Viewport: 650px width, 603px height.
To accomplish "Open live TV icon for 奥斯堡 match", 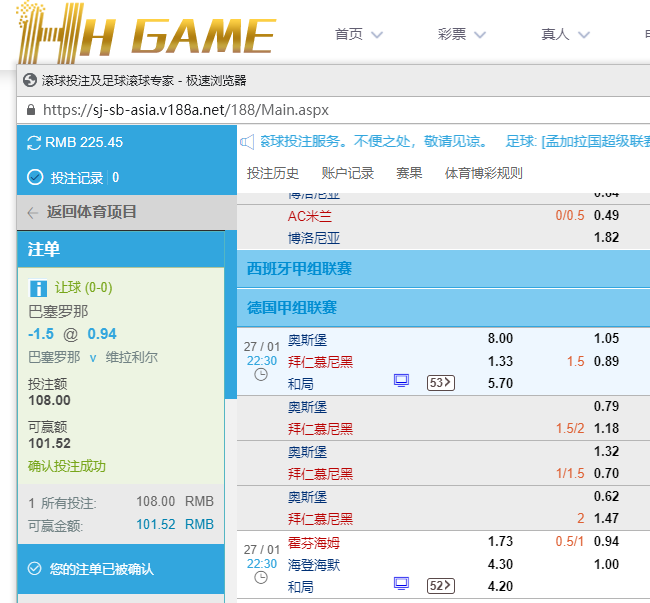I will click(x=401, y=380).
